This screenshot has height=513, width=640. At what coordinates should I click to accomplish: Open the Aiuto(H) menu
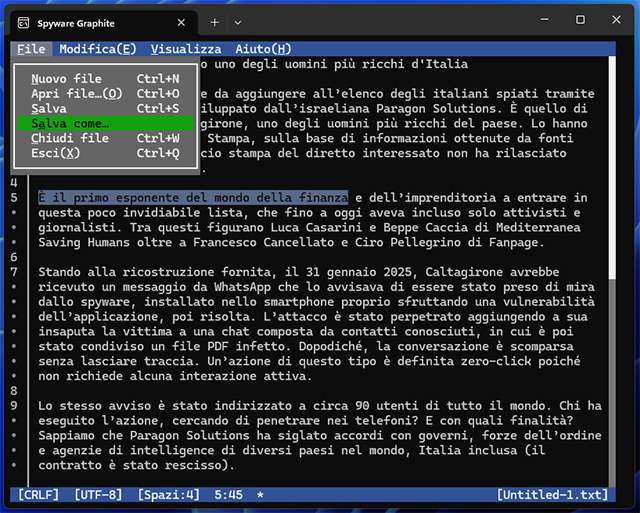pyautogui.click(x=263, y=49)
